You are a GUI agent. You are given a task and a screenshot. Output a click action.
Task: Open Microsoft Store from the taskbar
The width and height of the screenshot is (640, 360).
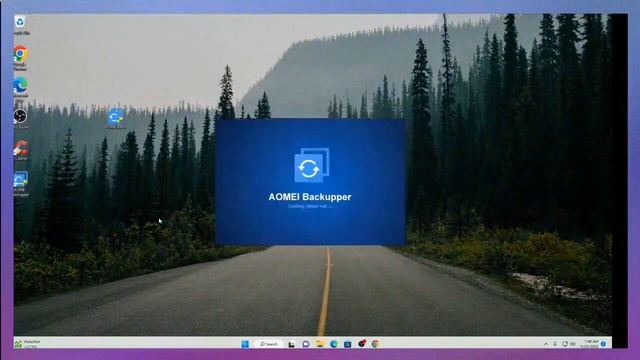pyautogui.click(x=347, y=344)
